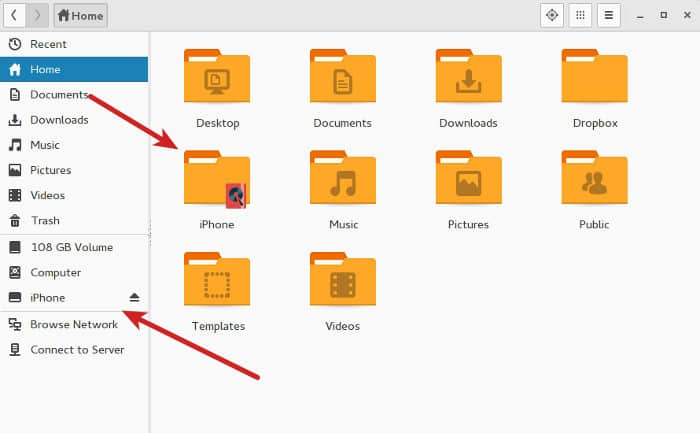Image resolution: width=700 pixels, height=433 pixels.
Task: Click the location target toolbar icon
Action: point(552,15)
